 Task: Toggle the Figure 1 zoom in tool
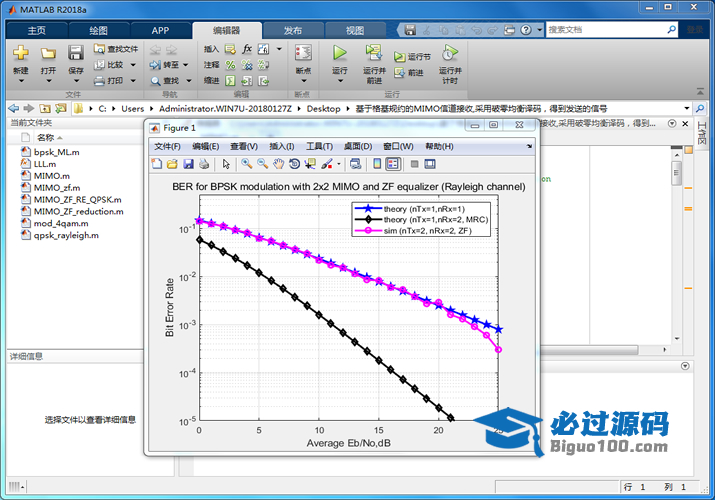247,164
